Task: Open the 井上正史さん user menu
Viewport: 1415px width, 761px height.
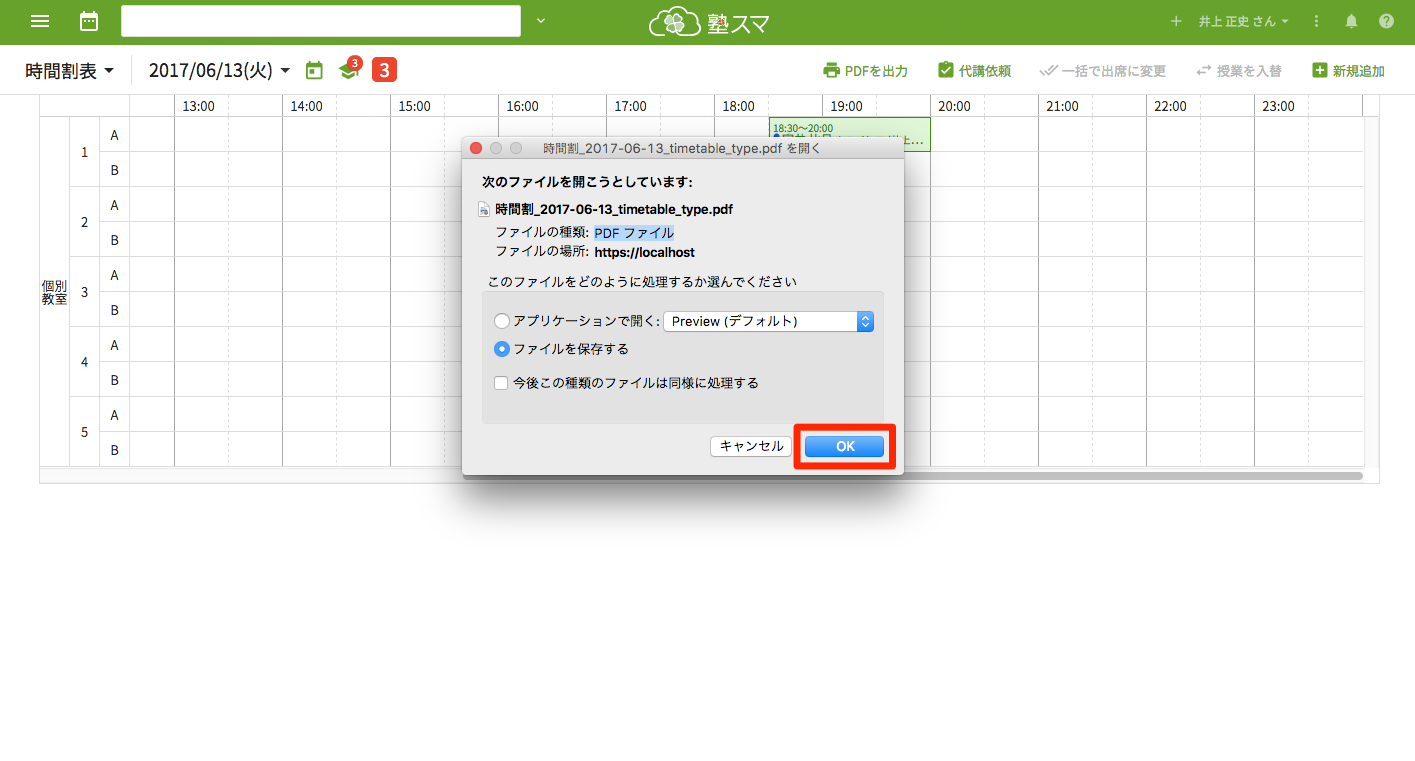Action: (1243, 21)
